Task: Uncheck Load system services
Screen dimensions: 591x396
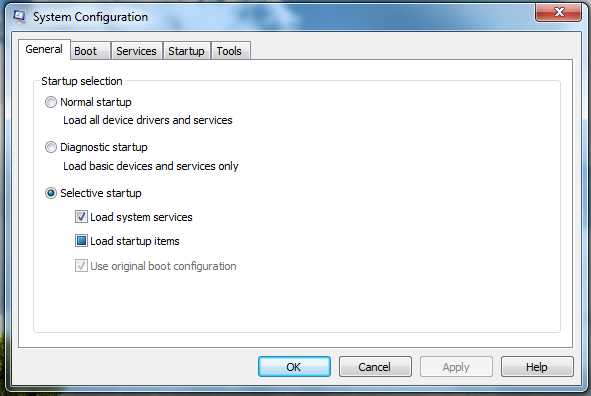Action: pos(81,217)
